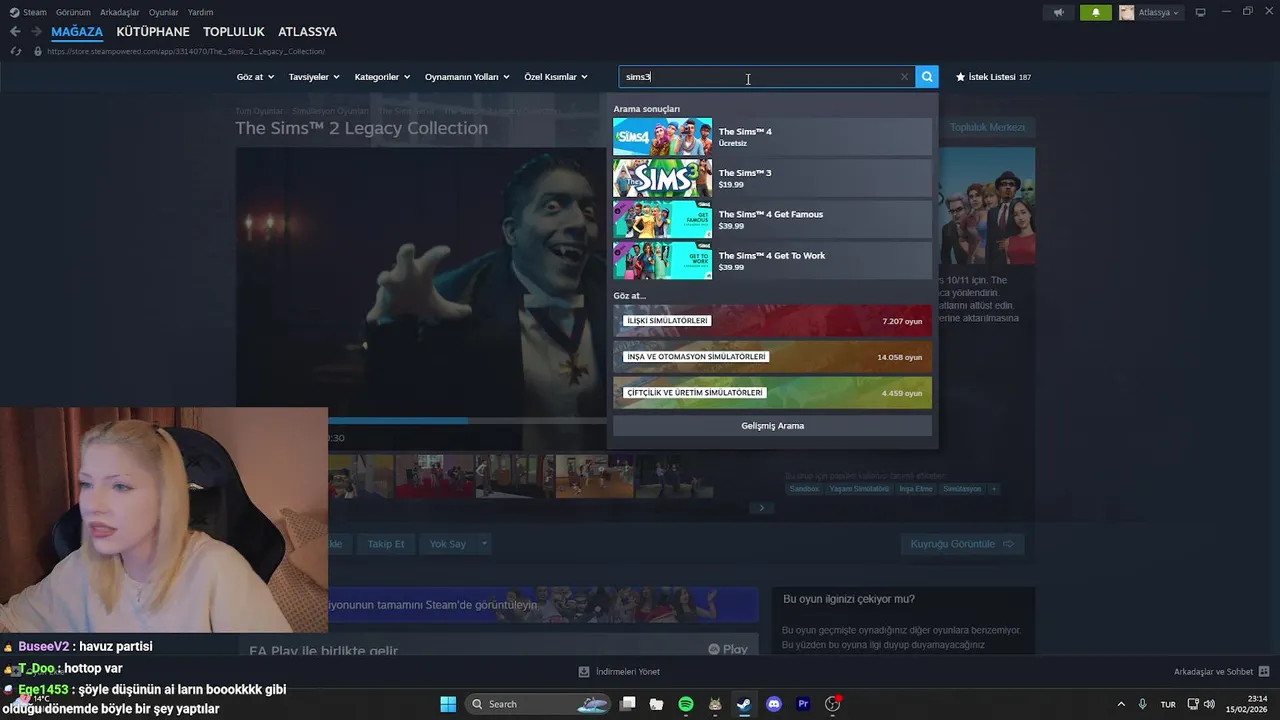Click the Kuyruğu Görüntüle button
The width and height of the screenshot is (1280, 720).
[x=962, y=544]
